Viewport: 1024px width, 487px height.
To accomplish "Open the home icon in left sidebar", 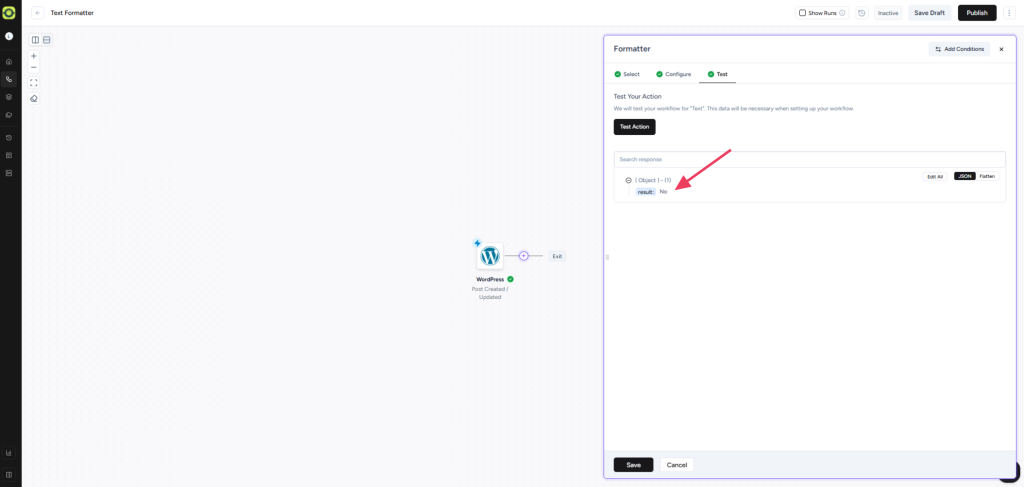I will click(x=9, y=62).
